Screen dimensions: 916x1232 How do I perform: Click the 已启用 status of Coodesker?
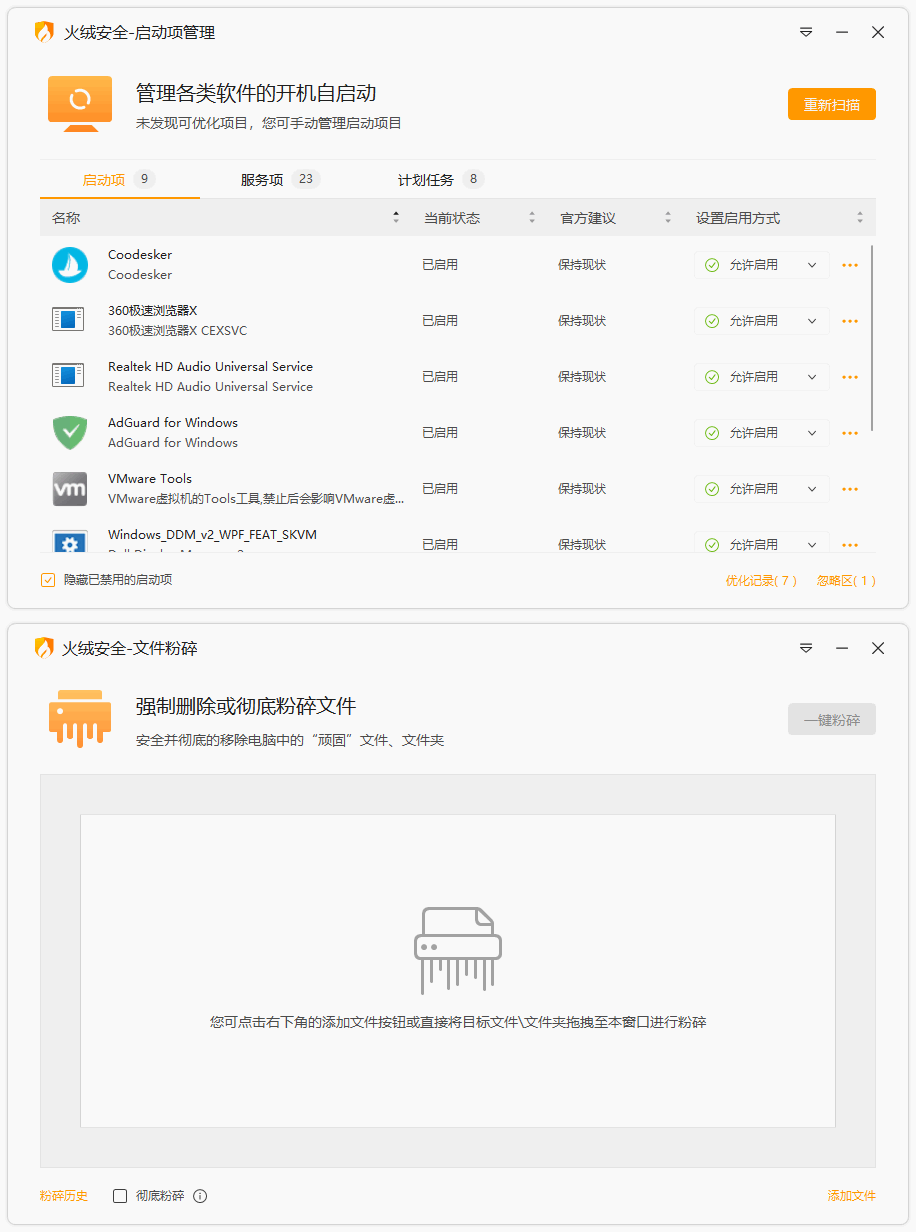point(440,265)
